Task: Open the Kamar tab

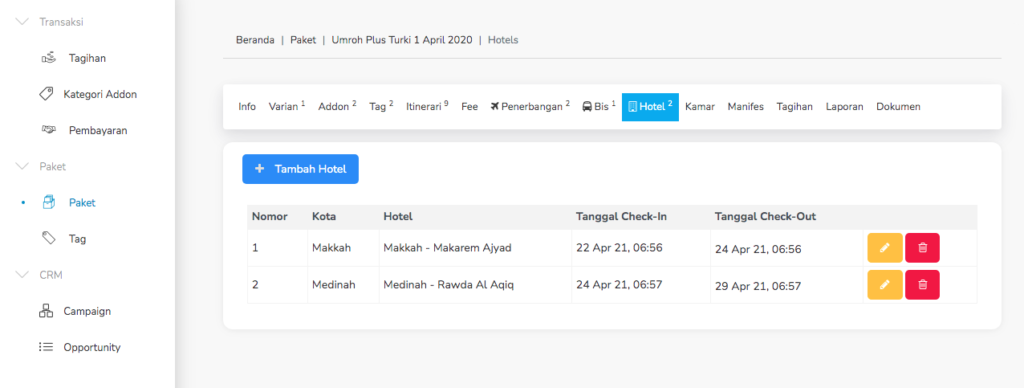Action: 699,106
